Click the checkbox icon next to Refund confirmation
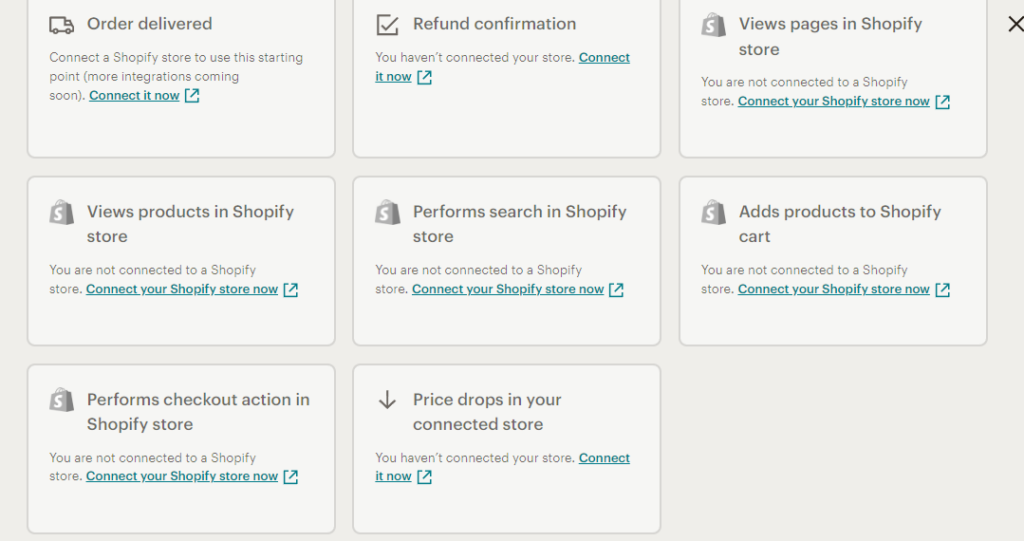 pyautogui.click(x=387, y=25)
